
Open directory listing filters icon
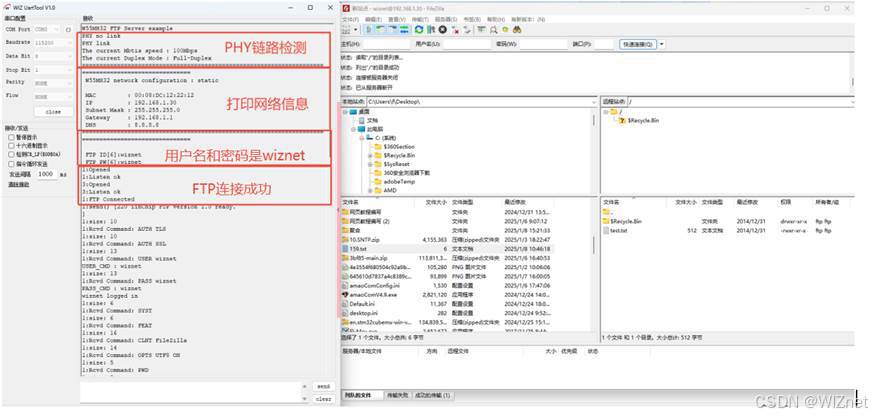(482, 29)
